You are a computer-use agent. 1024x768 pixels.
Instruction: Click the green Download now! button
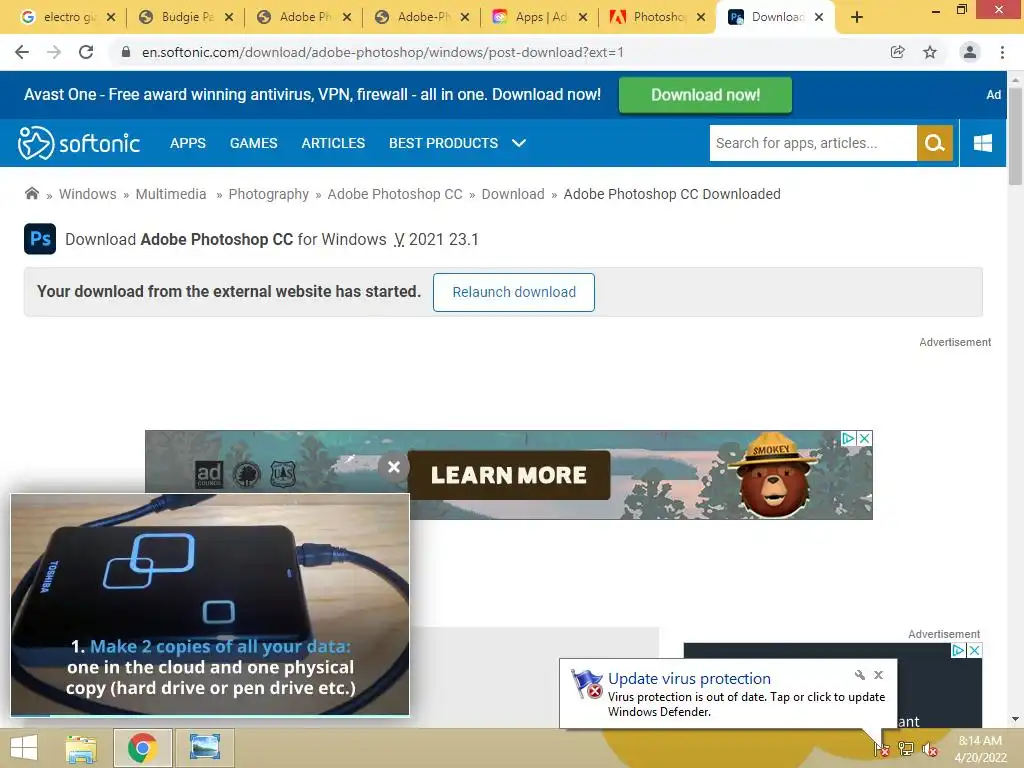[x=705, y=95]
